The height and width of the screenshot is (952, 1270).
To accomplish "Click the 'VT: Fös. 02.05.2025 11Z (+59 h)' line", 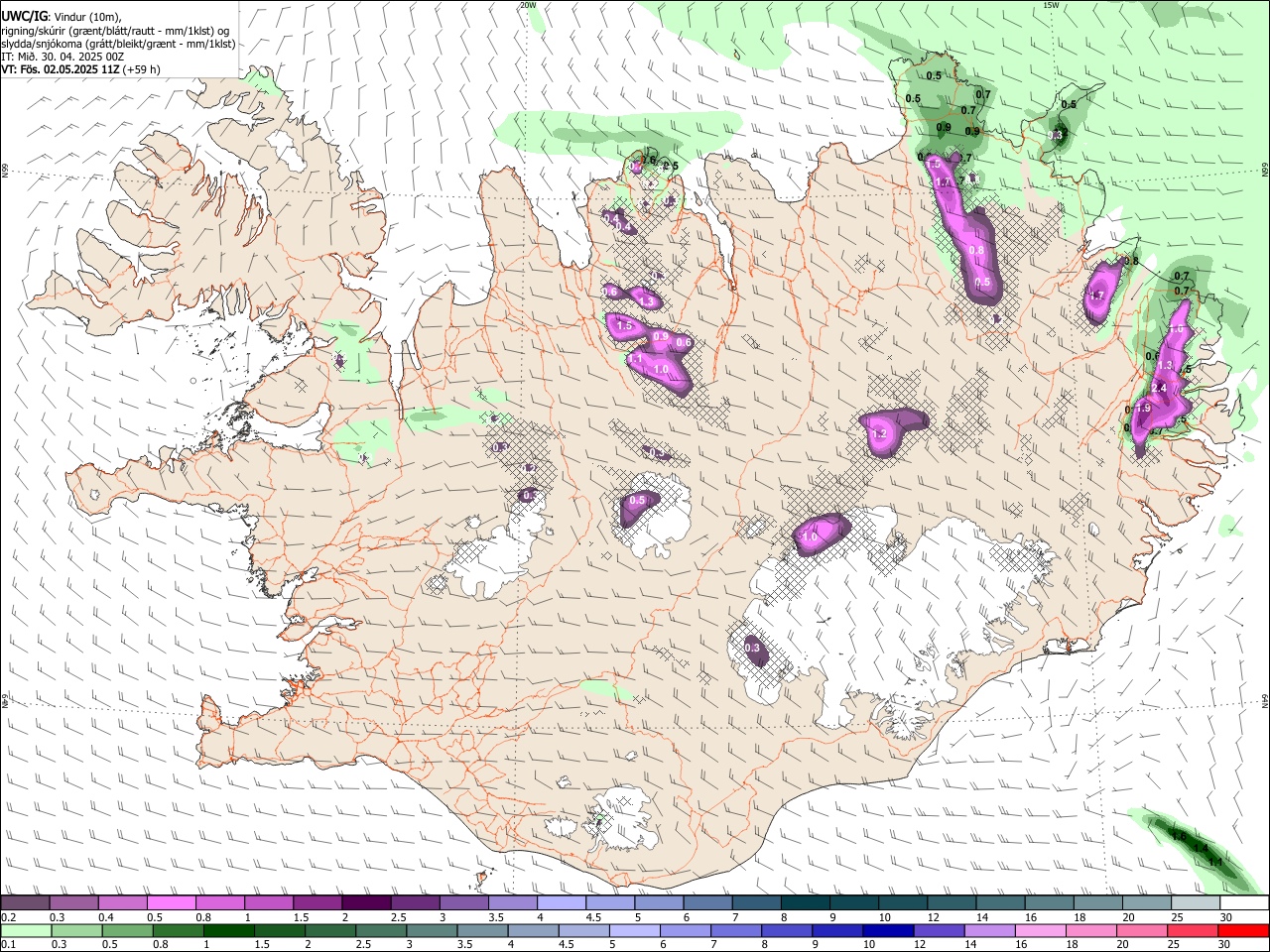I will coord(80,69).
